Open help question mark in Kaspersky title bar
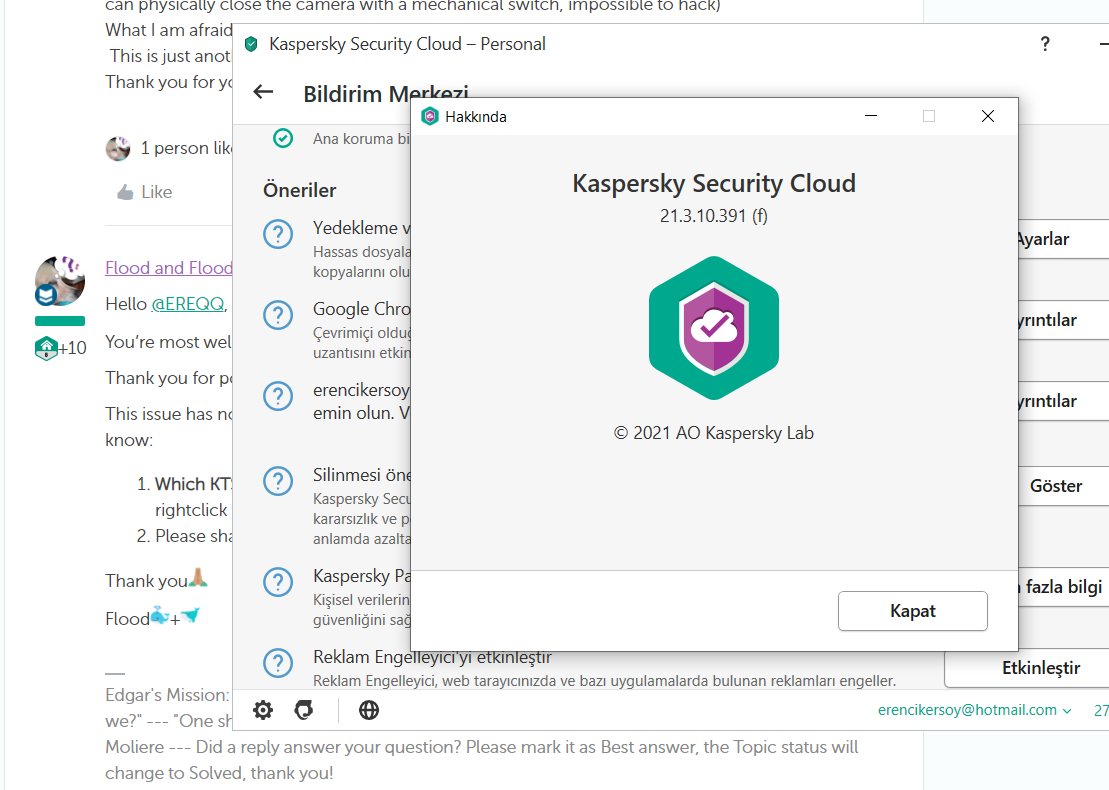1109x790 pixels. click(1045, 45)
